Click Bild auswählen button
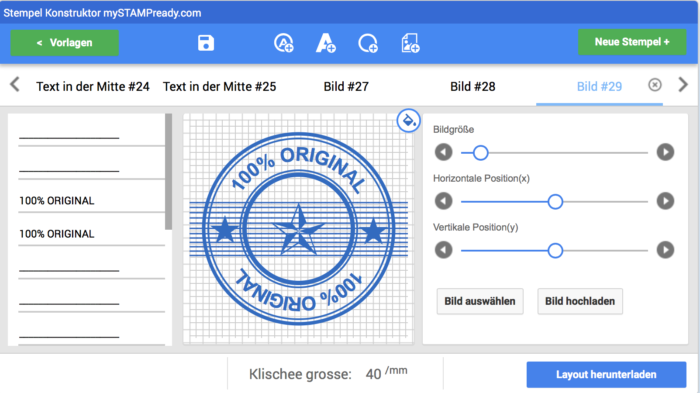Screen dimensions: 700x393 (480, 301)
